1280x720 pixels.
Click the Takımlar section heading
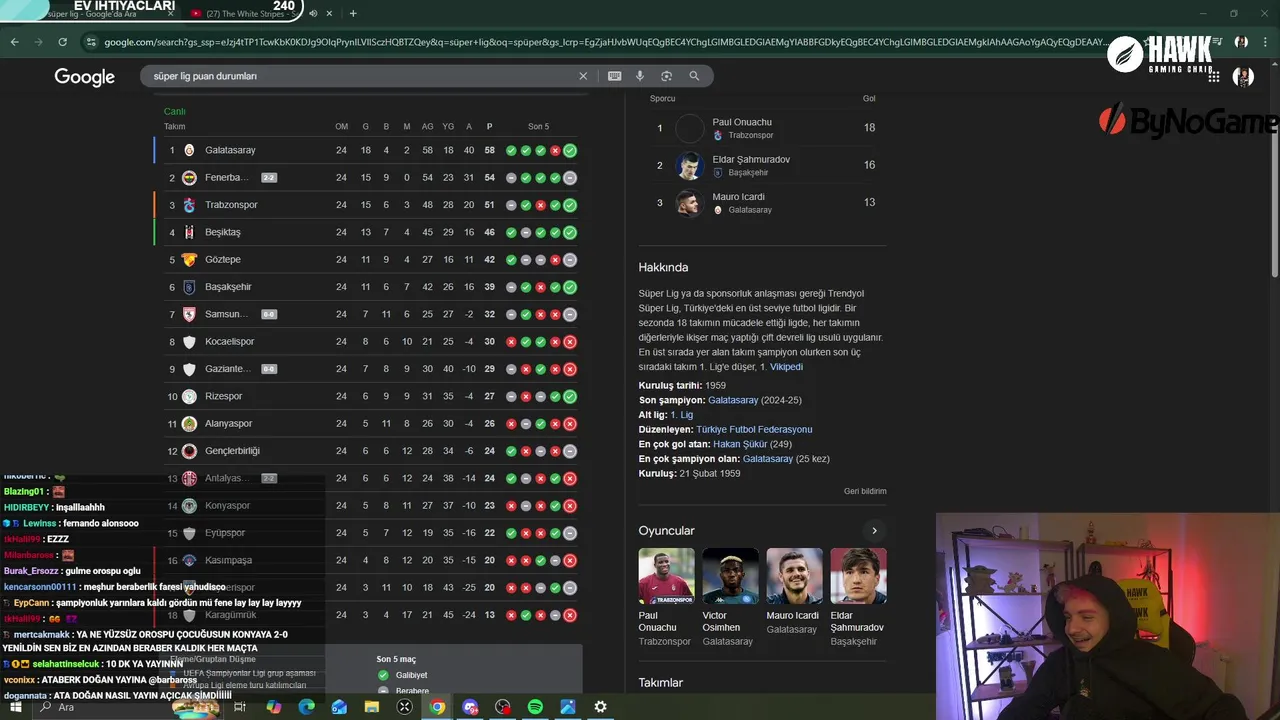click(661, 683)
